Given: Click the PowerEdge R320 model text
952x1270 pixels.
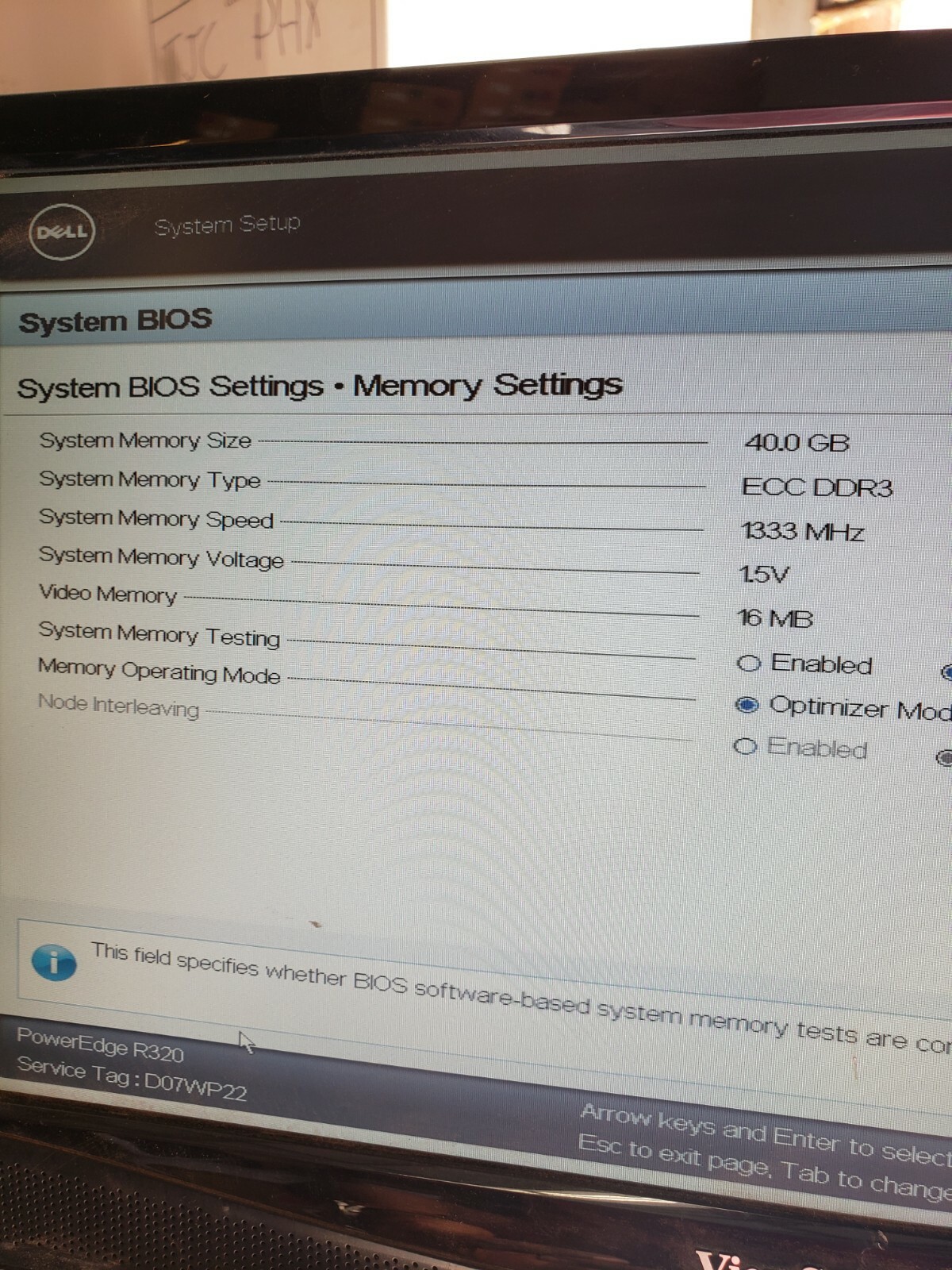Looking at the screenshot, I should coord(100,1045).
